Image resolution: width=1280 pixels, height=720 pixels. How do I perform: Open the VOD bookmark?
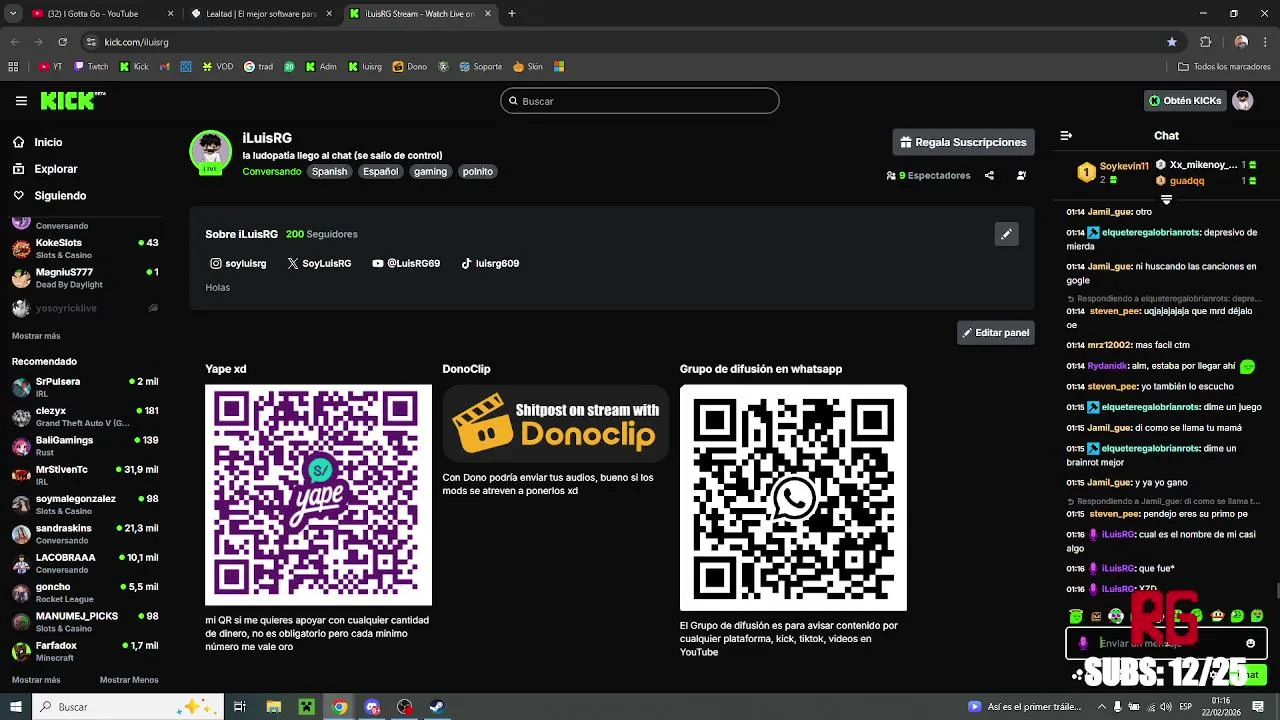(x=217, y=67)
